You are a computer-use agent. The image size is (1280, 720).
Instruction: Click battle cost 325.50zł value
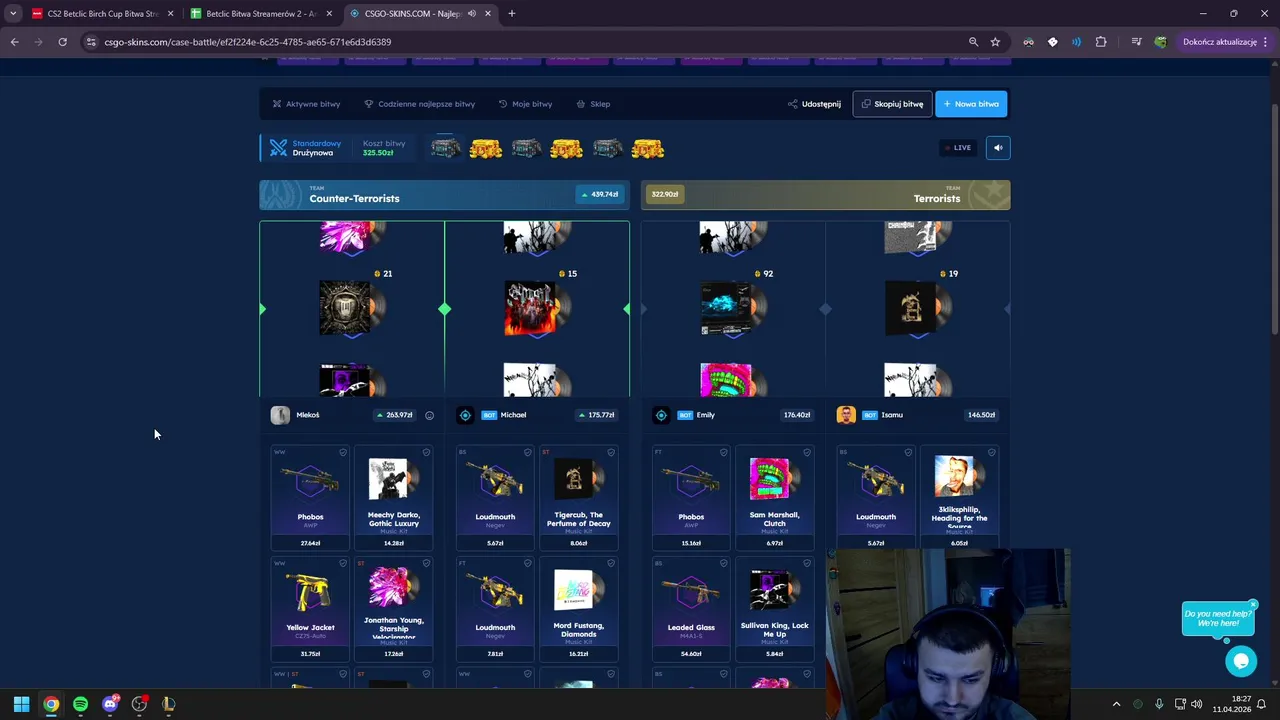tap(378, 153)
